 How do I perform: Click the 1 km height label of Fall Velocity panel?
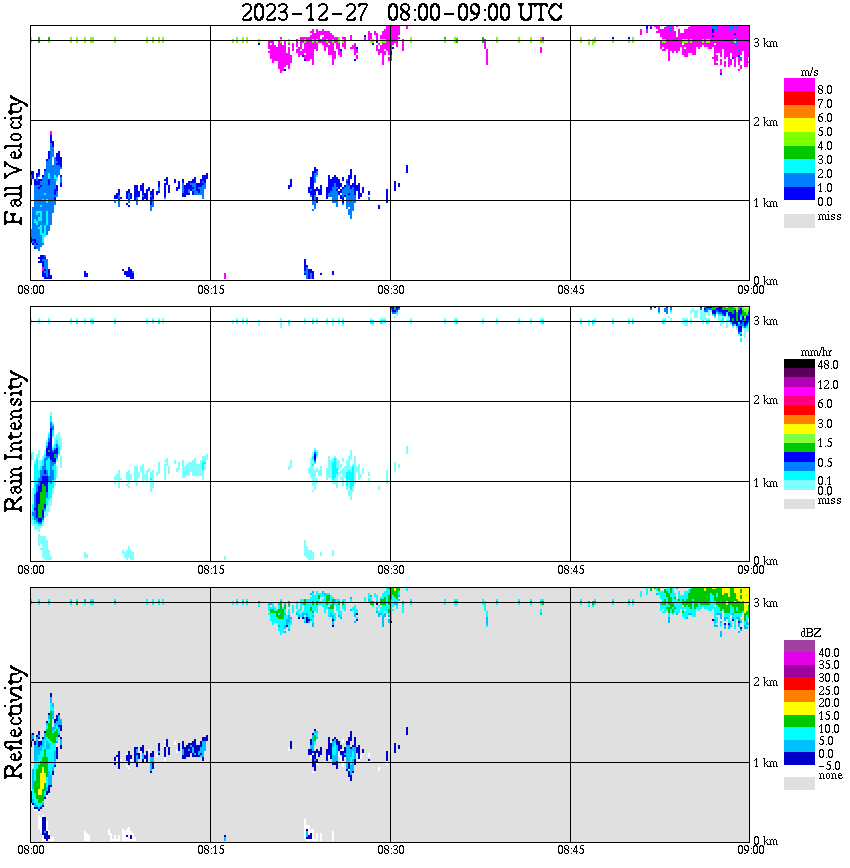765,203
